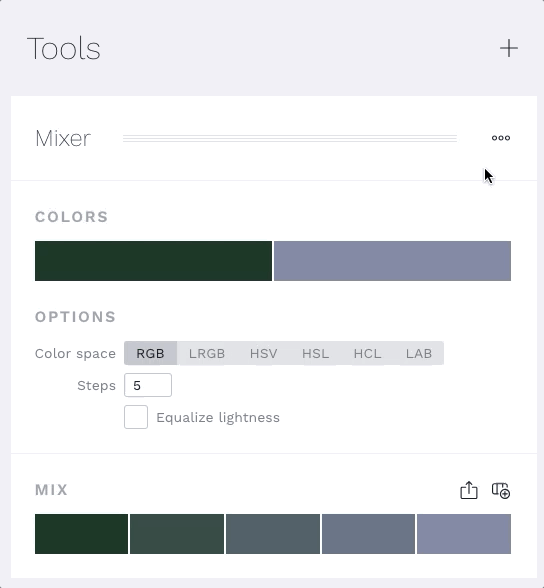Focus the Steps number field

pos(148,385)
